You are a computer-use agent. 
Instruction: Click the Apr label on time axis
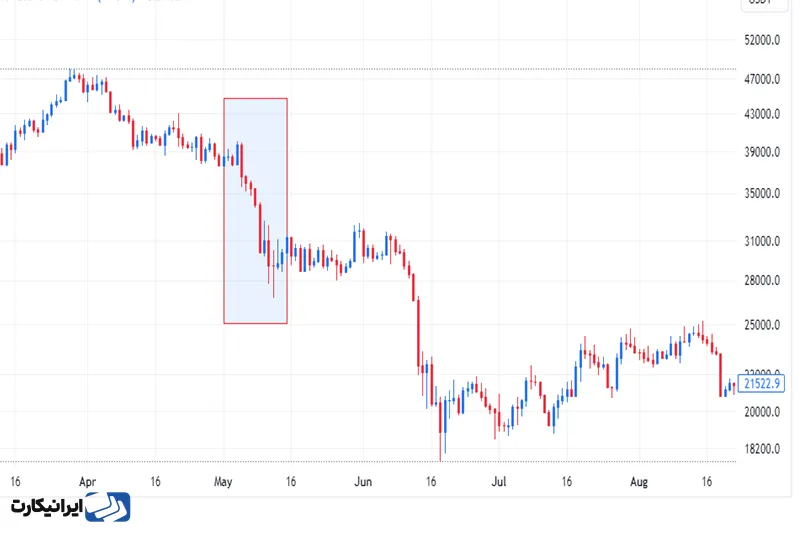pos(86,482)
